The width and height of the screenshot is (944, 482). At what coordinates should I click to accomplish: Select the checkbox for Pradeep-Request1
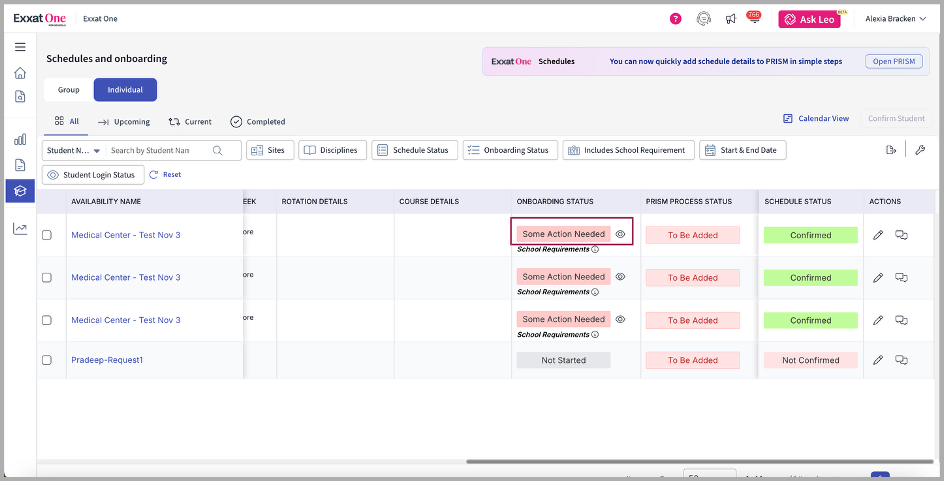pos(47,360)
